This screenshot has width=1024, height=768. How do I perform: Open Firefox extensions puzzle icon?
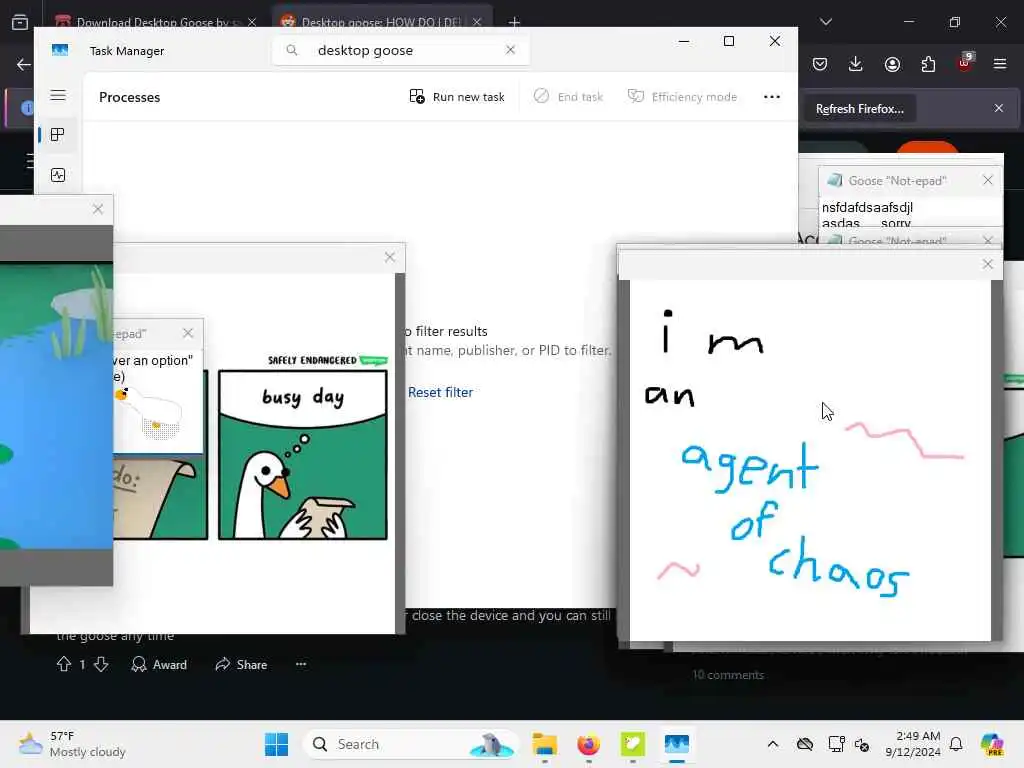tap(928, 64)
